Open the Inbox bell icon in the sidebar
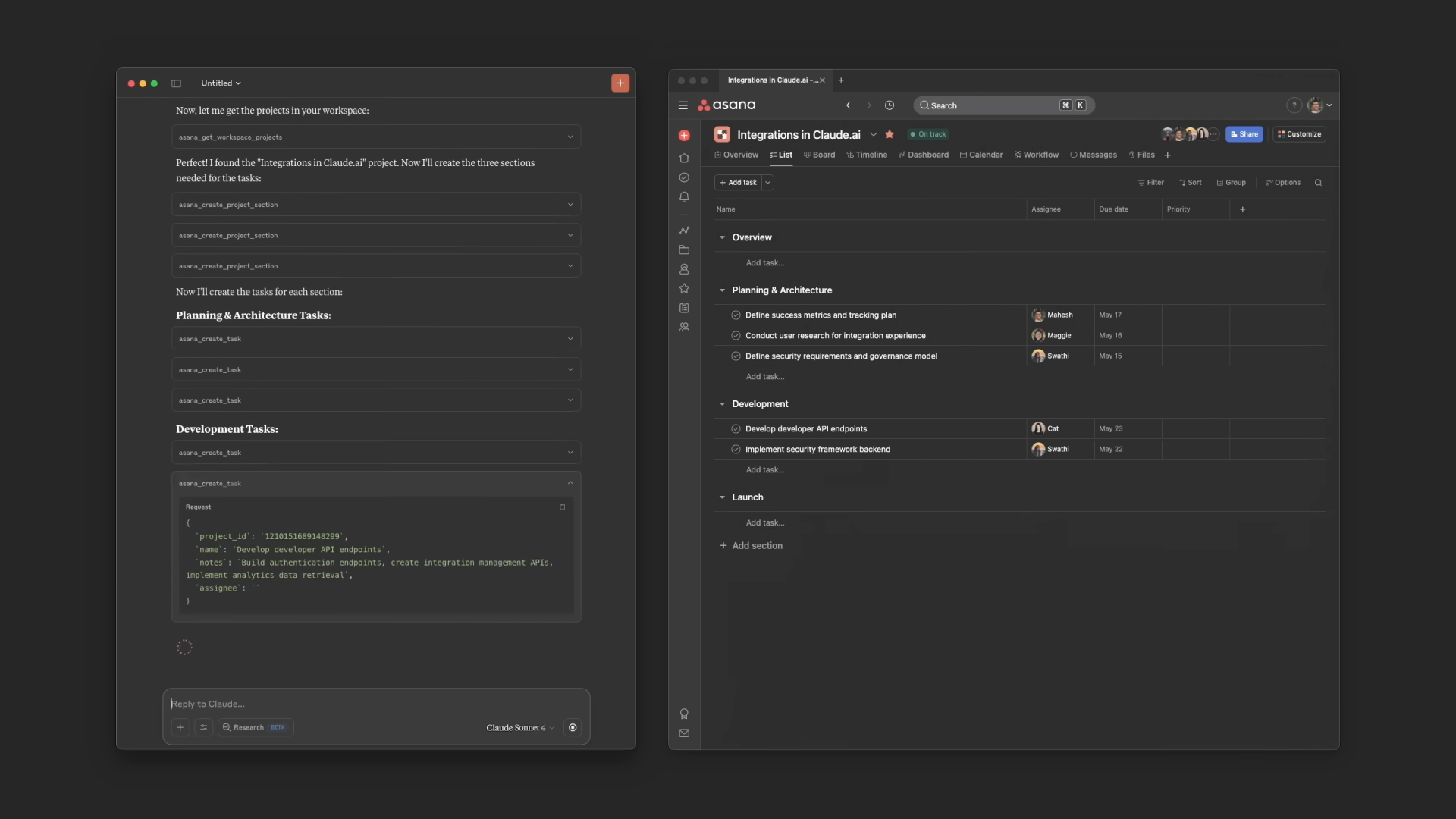 click(x=684, y=197)
